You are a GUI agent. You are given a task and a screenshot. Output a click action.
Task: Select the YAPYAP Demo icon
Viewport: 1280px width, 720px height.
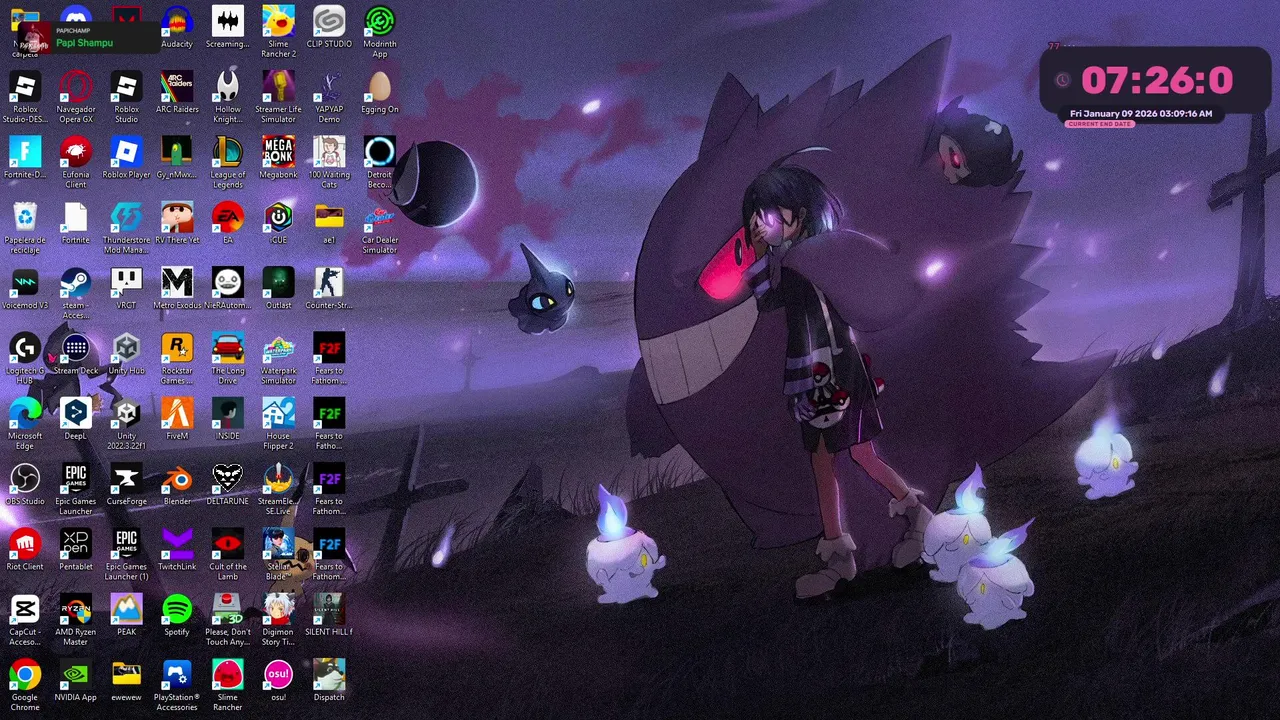coord(329,86)
